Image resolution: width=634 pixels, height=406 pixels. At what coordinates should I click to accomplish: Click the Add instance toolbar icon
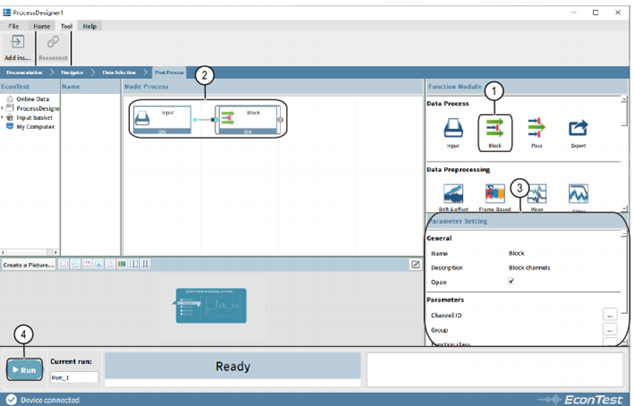click(17, 42)
